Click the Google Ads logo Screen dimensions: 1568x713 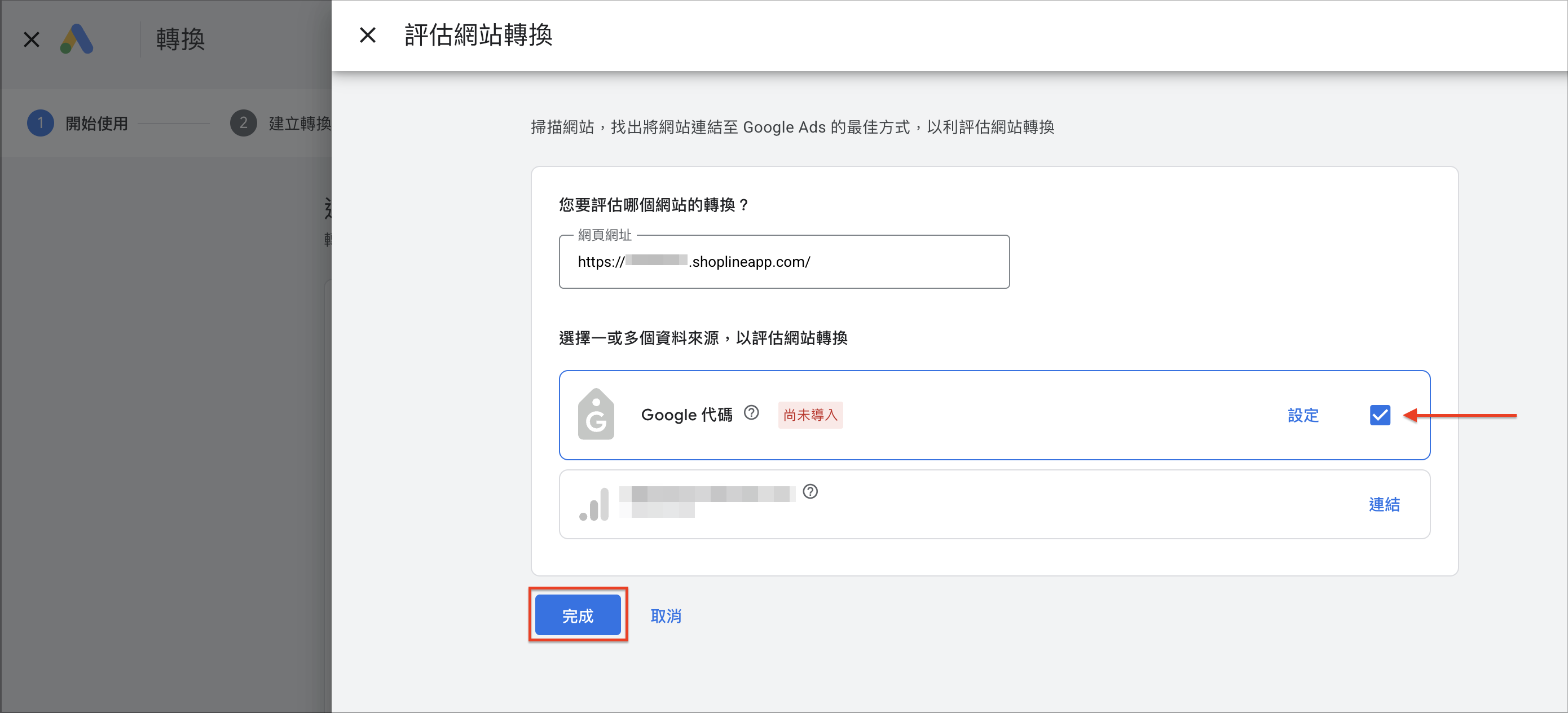click(77, 39)
